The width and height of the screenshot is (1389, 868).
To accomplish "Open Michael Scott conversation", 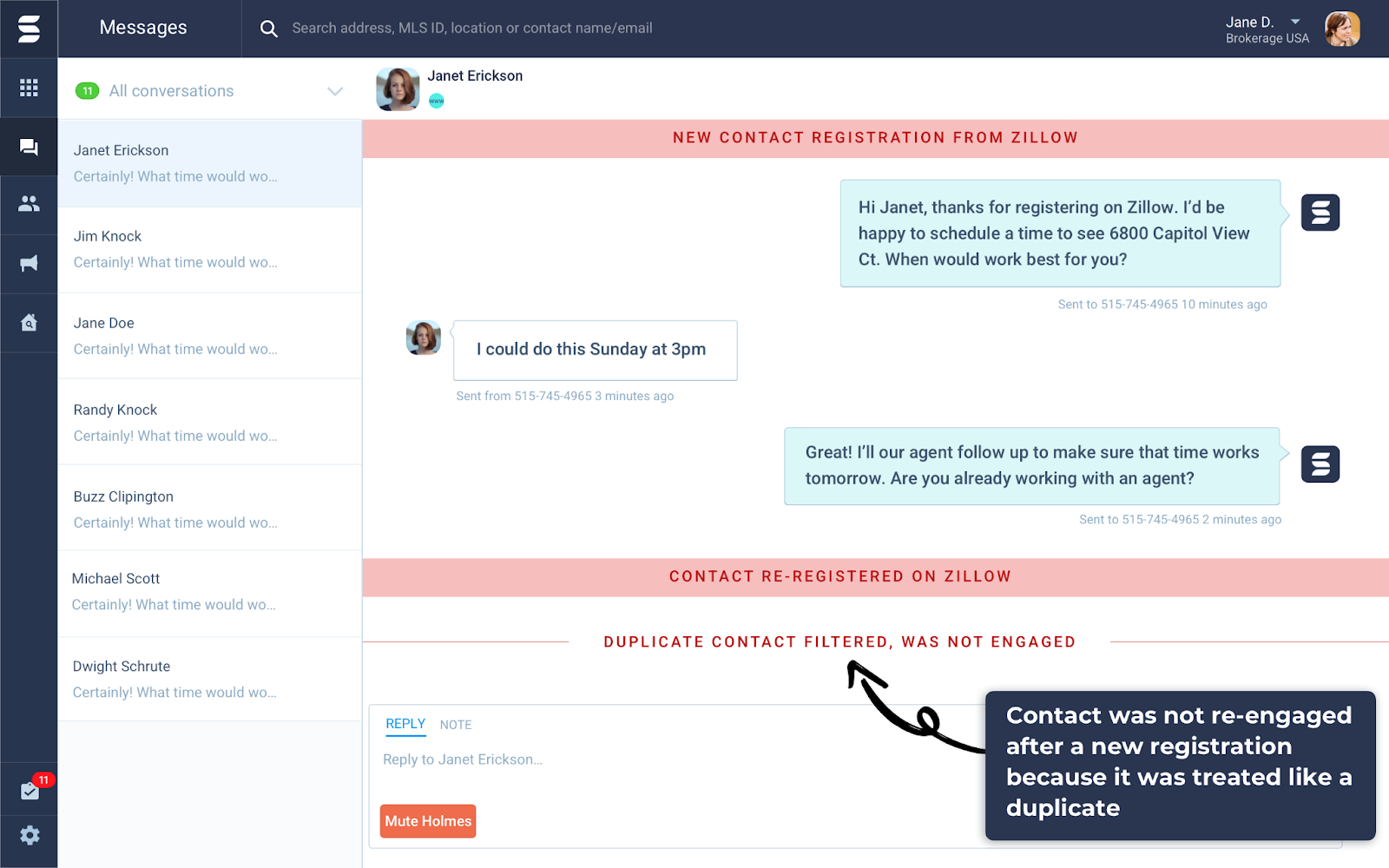I will (209, 594).
